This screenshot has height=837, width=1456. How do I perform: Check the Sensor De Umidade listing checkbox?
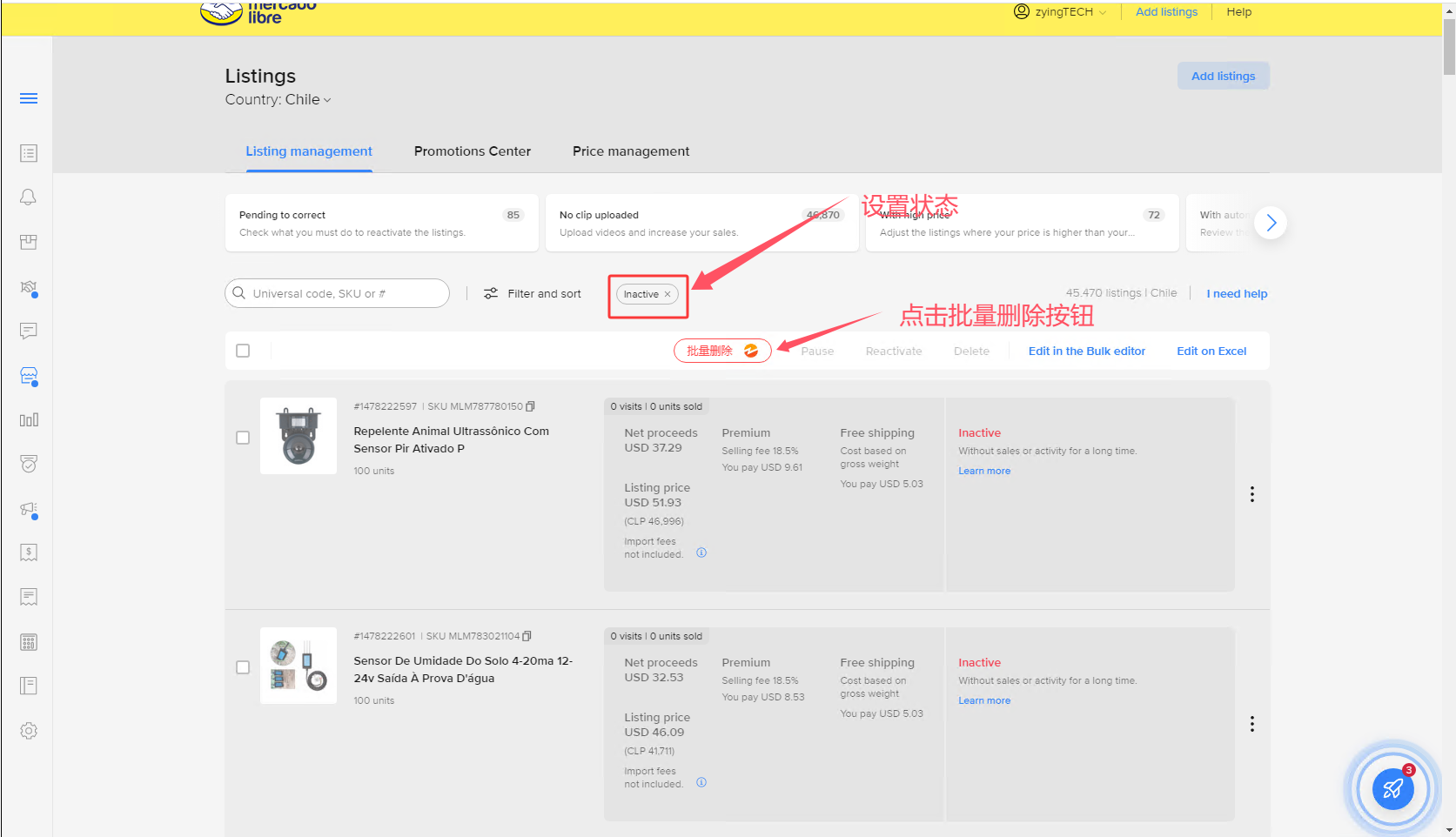click(243, 667)
